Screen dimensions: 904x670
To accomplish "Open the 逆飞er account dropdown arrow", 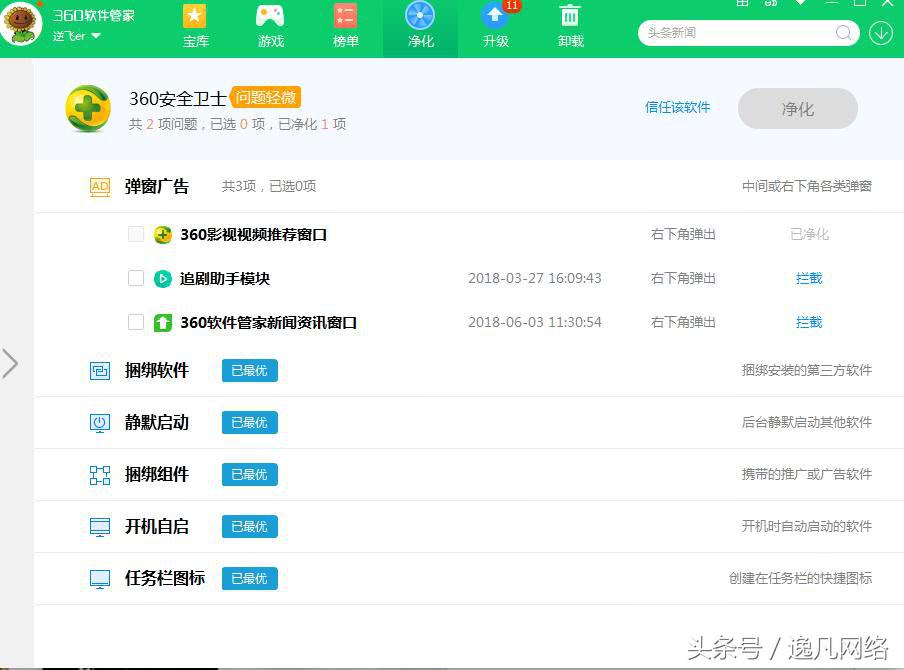I will coord(96,36).
